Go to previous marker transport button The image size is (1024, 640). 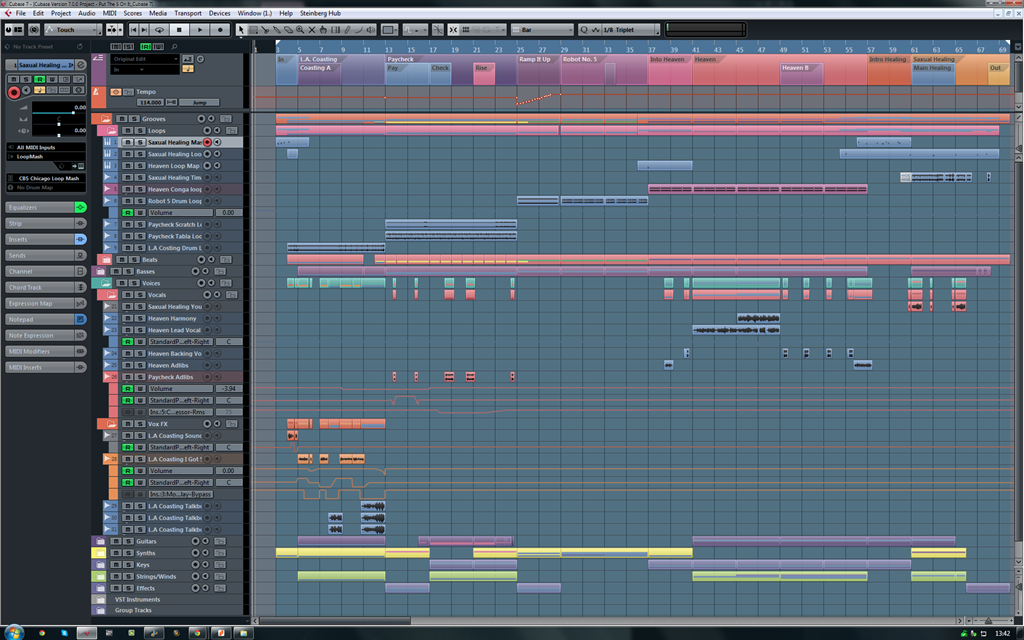tap(133, 29)
